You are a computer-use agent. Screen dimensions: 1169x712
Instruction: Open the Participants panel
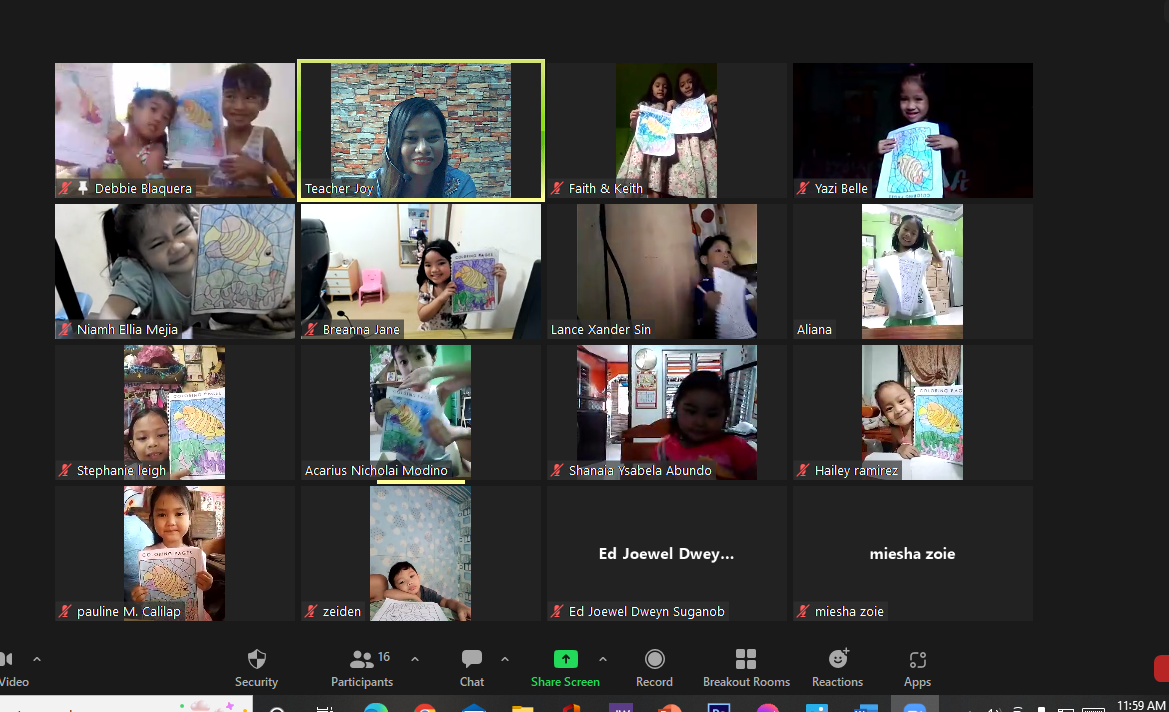[362, 669]
